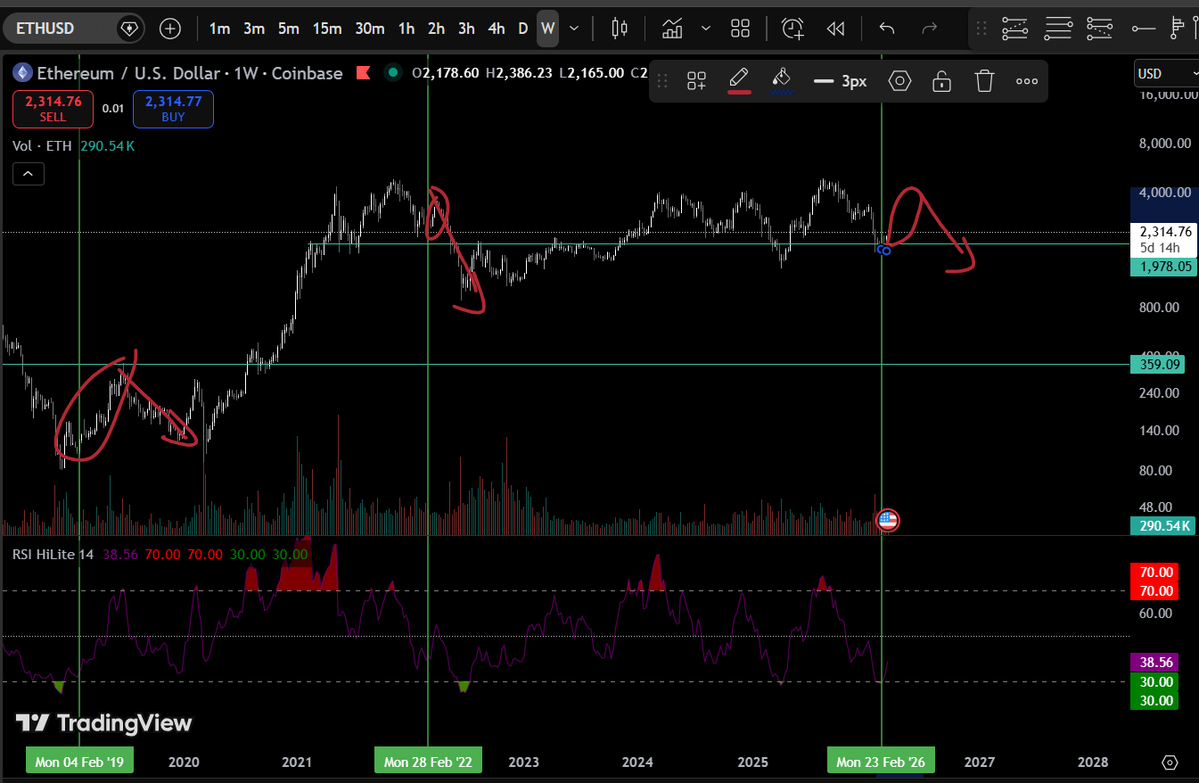Screen dimensions: 1199x783
Task: Open more options three-dots menu
Action: tap(1027, 81)
